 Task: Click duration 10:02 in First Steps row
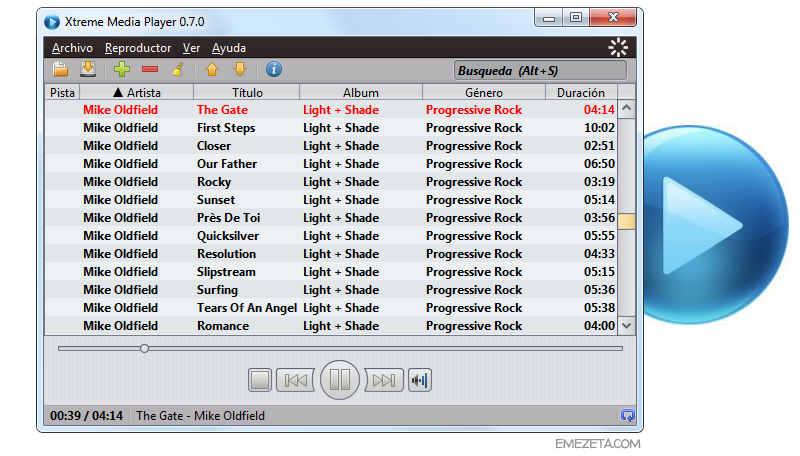pyautogui.click(x=599, y=128)
